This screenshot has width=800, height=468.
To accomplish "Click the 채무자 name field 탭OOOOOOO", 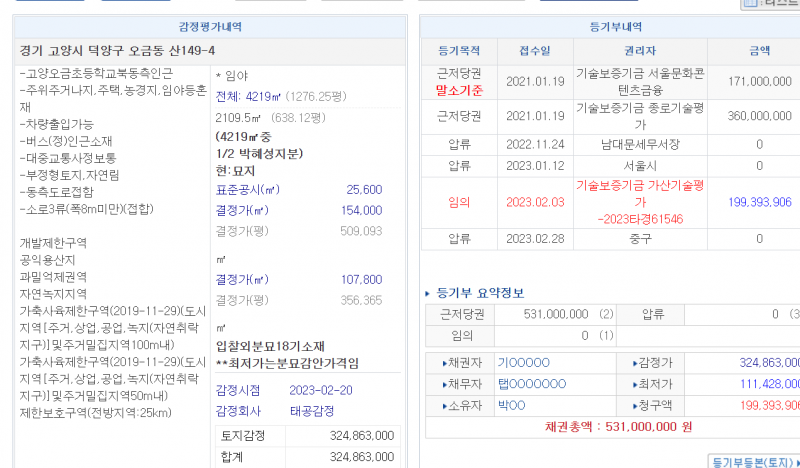I will (532, 383).
